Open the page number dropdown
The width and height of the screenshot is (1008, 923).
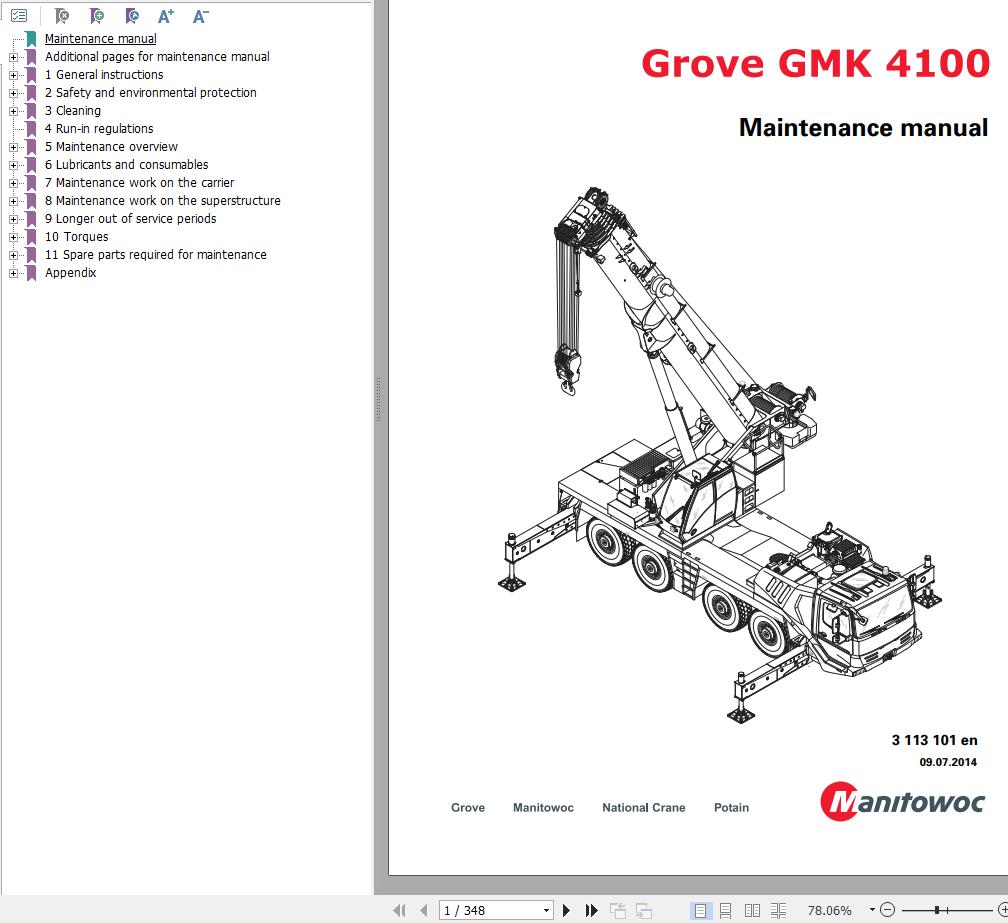(x=546, y=910)
